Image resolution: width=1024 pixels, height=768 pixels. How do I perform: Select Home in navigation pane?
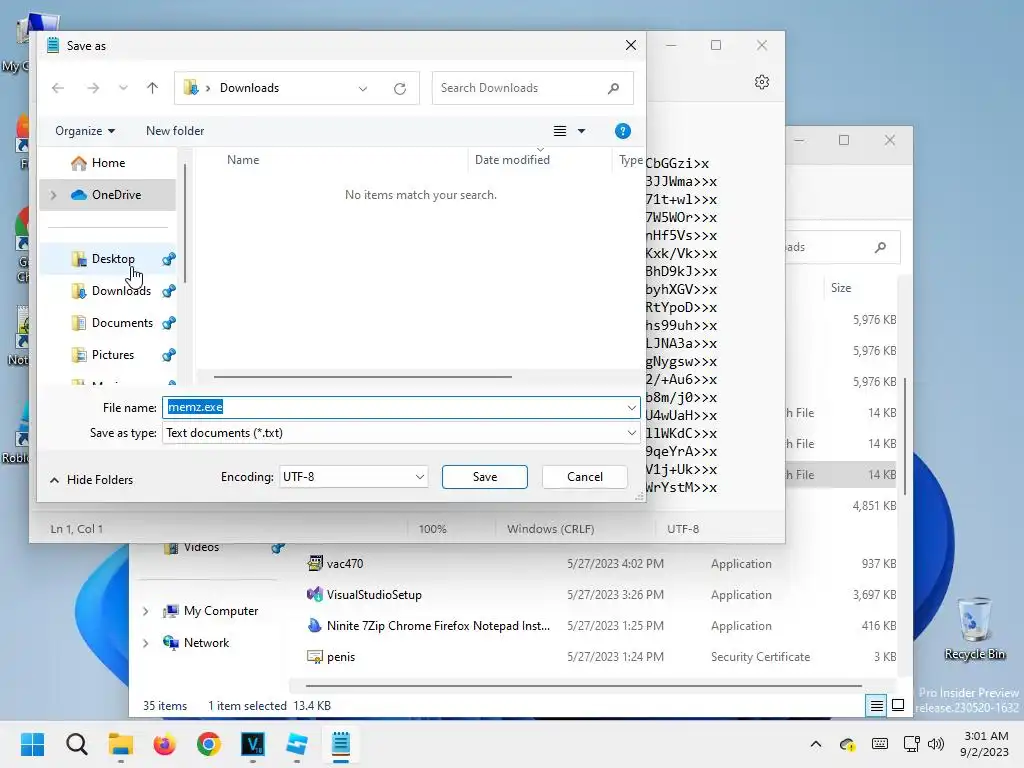(108, 163)
